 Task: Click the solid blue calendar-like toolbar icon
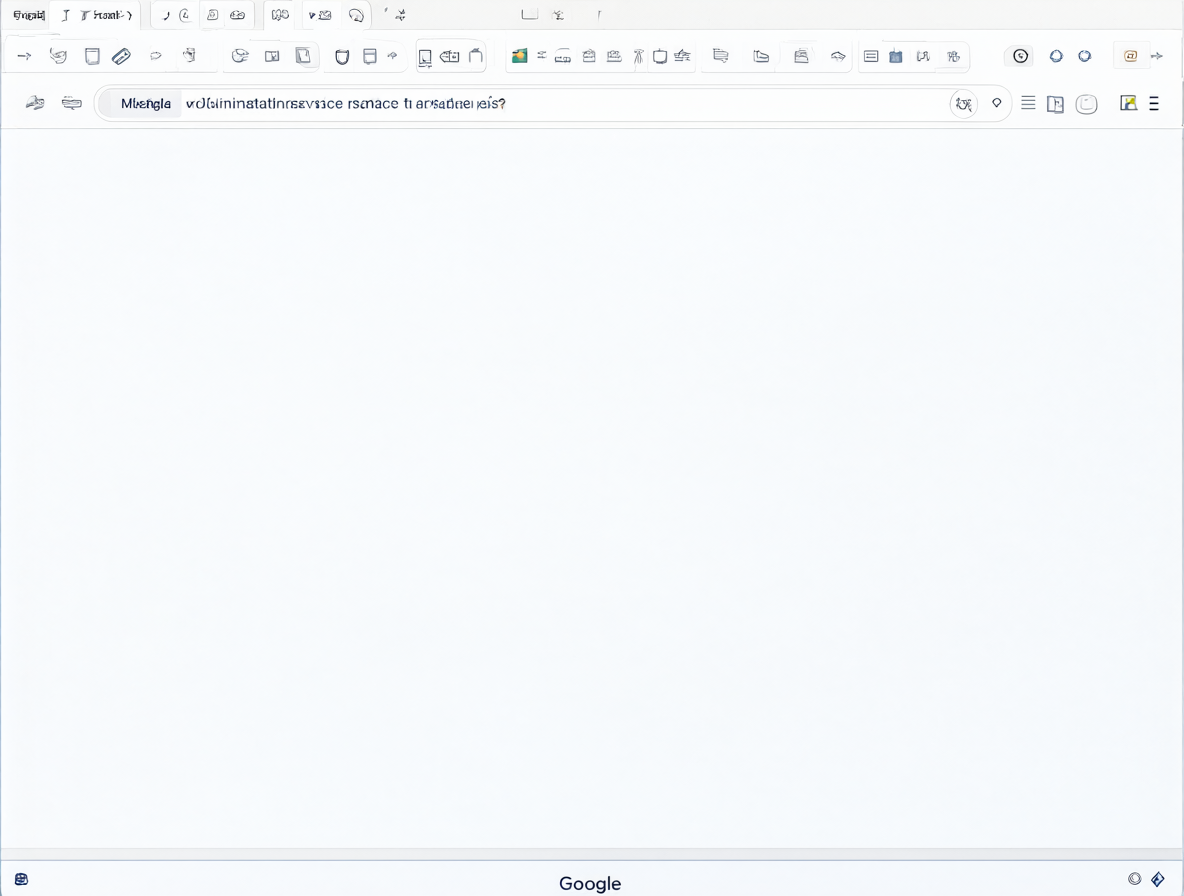[896, 56]
